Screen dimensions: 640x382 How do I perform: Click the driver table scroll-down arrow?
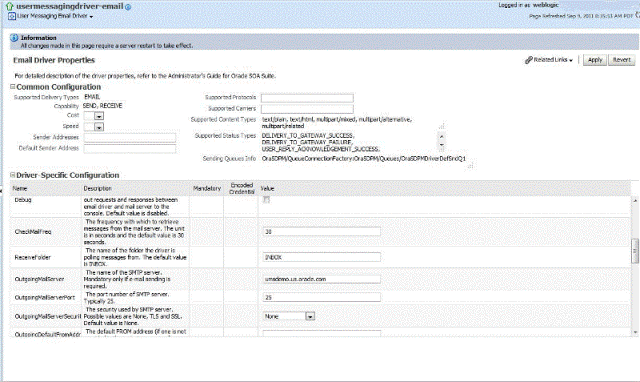coord(635,333)
